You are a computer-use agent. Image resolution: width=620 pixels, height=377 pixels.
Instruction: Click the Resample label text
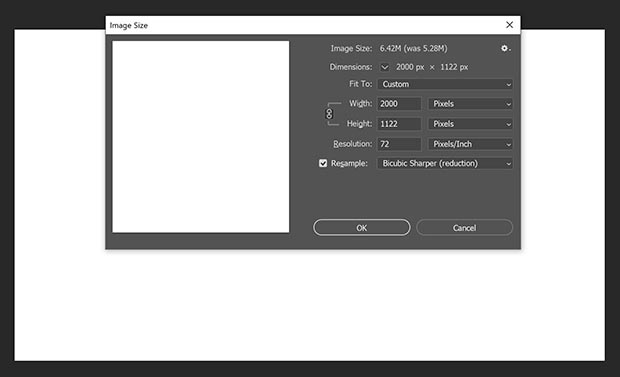point(350,163)
